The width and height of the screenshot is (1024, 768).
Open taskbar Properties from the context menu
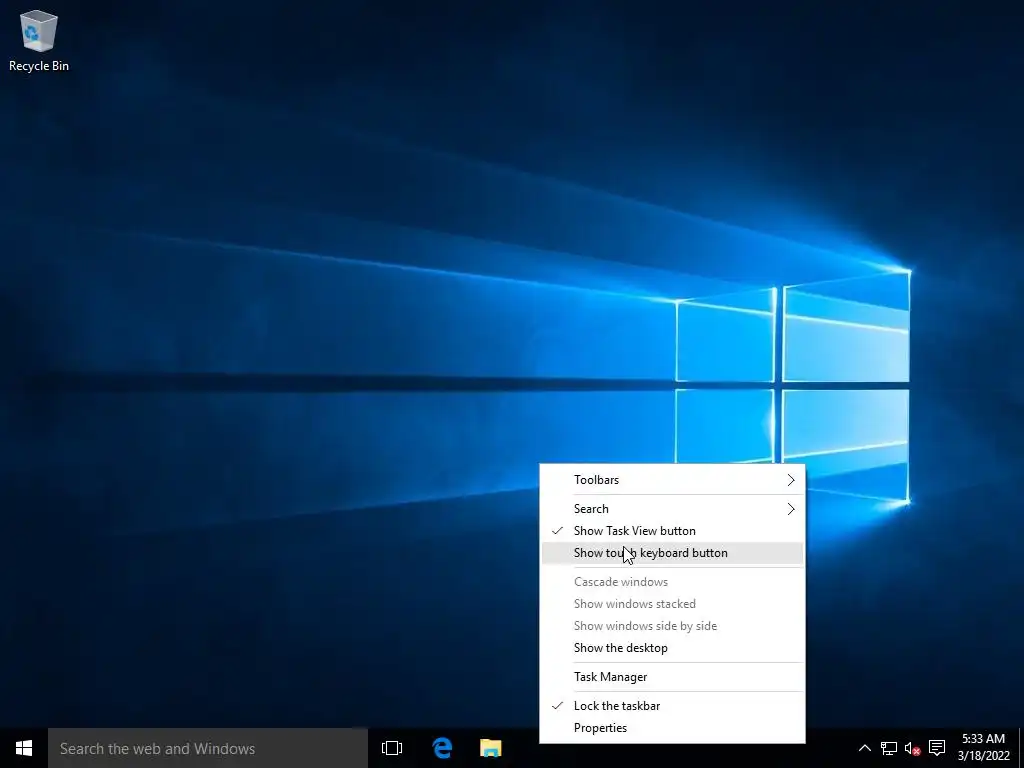tap(672, 728)
